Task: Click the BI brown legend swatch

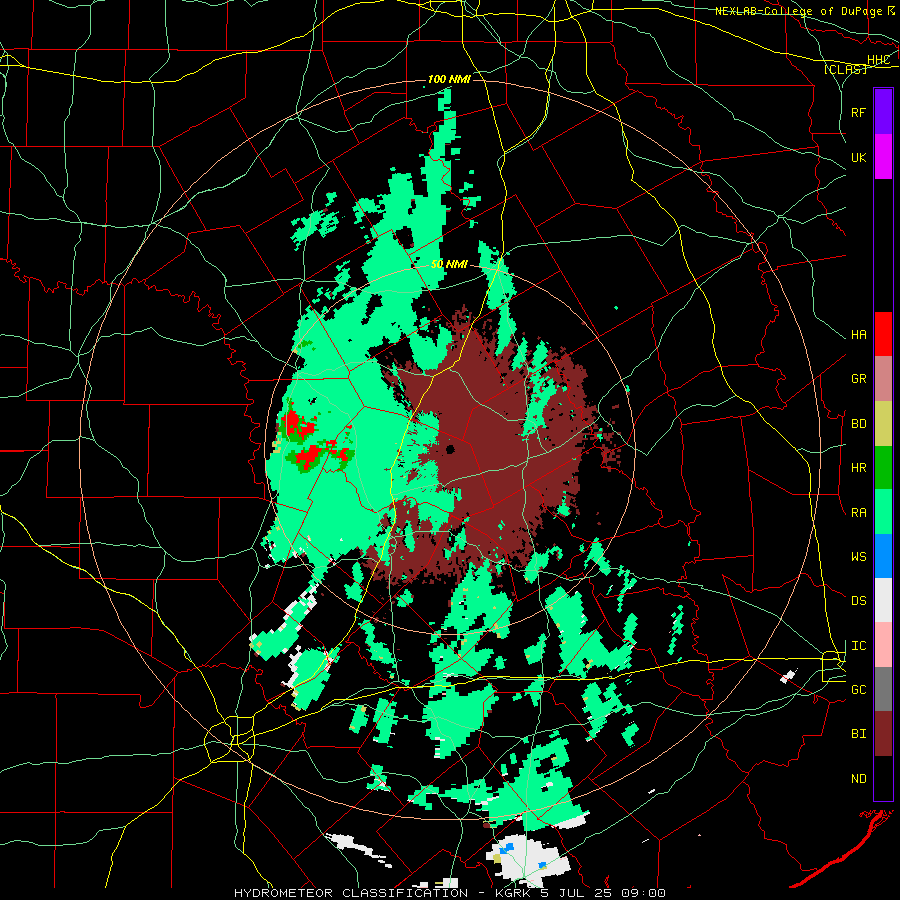Action: click(883, 734)
